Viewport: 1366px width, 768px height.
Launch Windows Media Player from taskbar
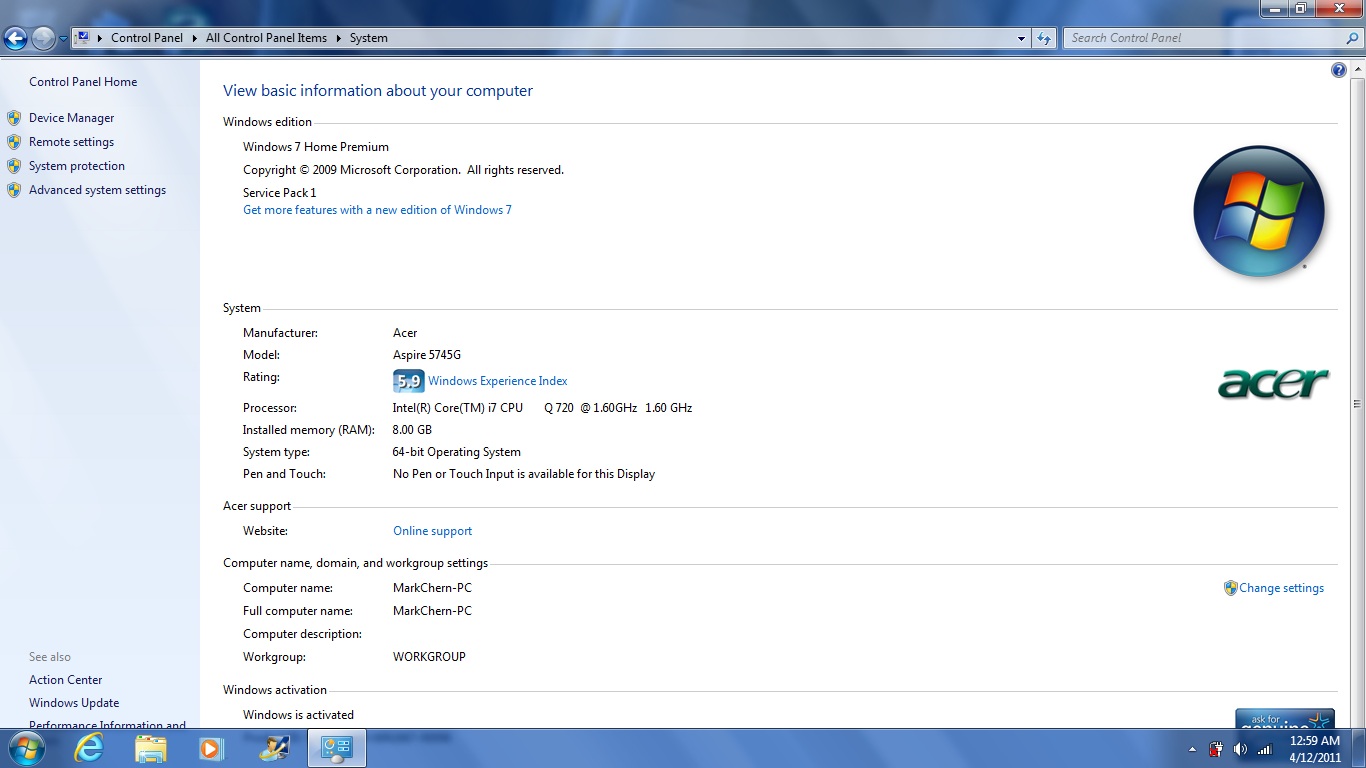point(211,748)
